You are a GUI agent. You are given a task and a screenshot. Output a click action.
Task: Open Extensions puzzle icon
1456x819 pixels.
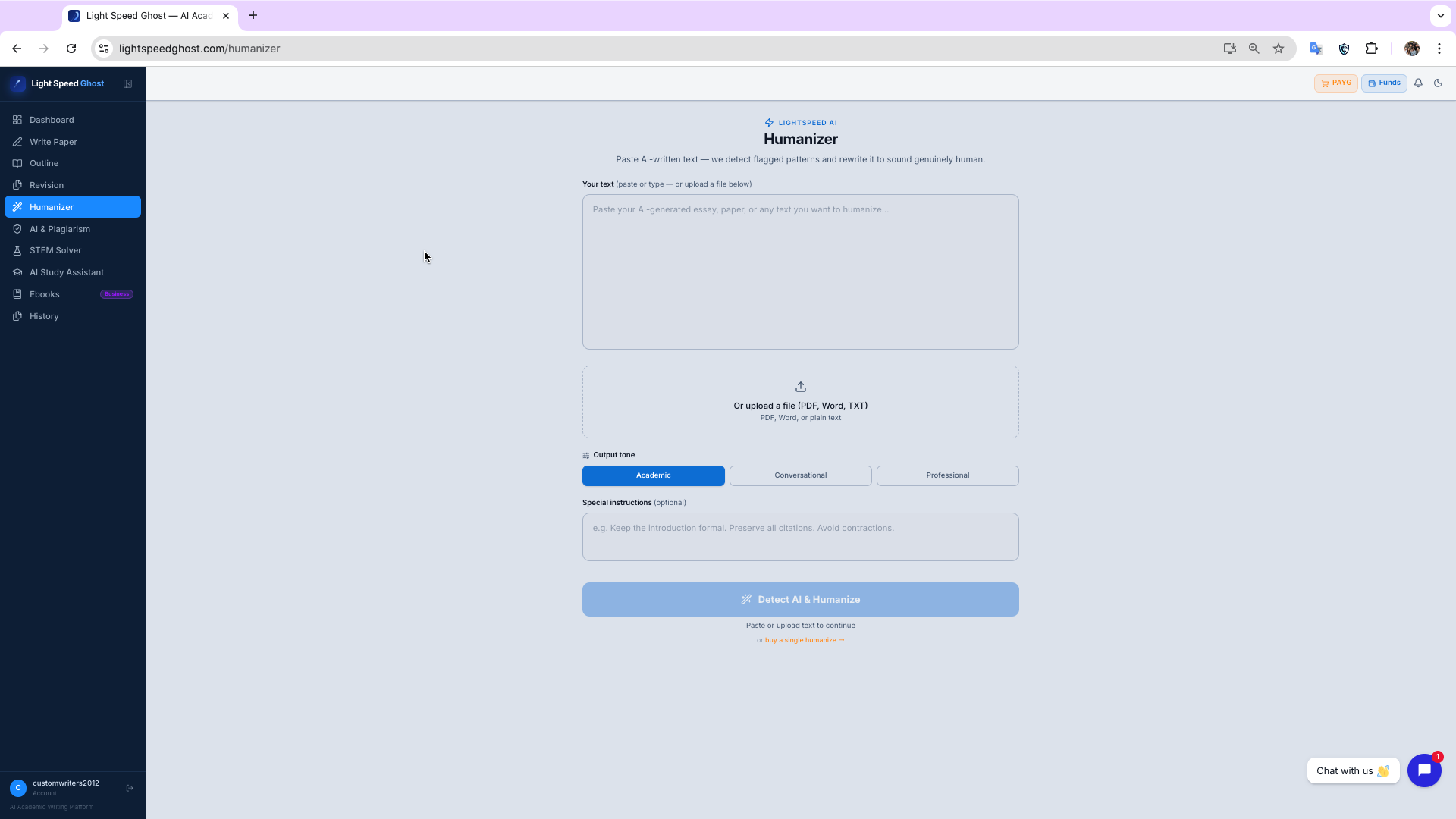click(1371, 49)
